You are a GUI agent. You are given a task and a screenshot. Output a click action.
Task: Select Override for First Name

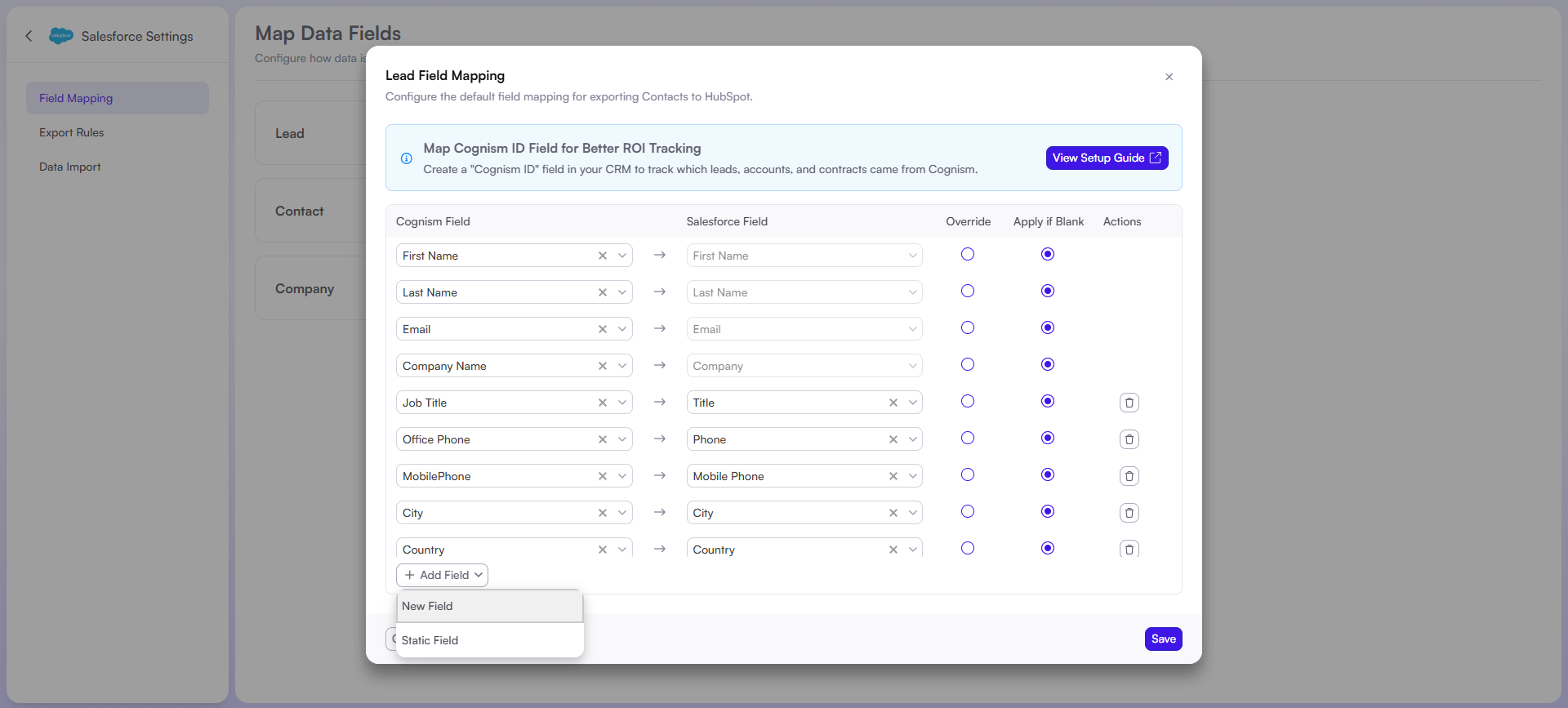[968, 254]
